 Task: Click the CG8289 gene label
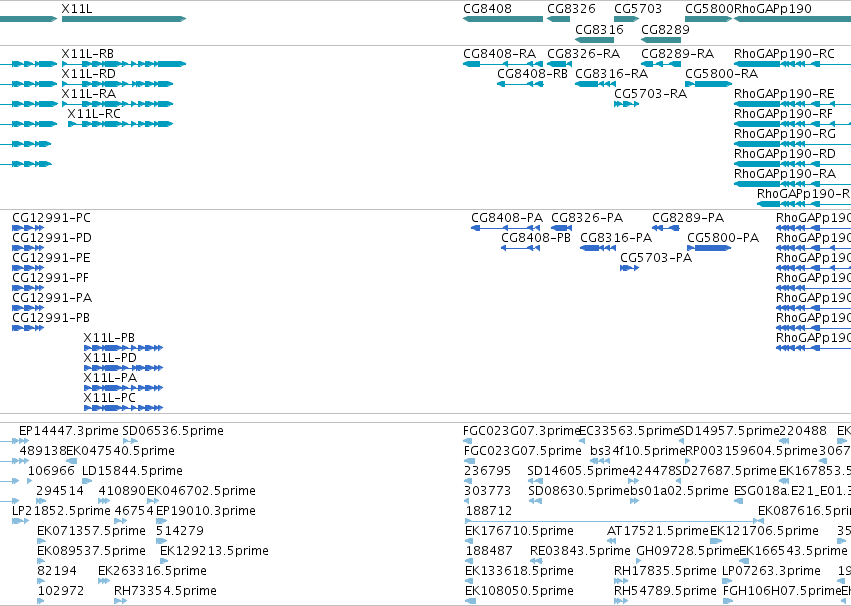665,29
